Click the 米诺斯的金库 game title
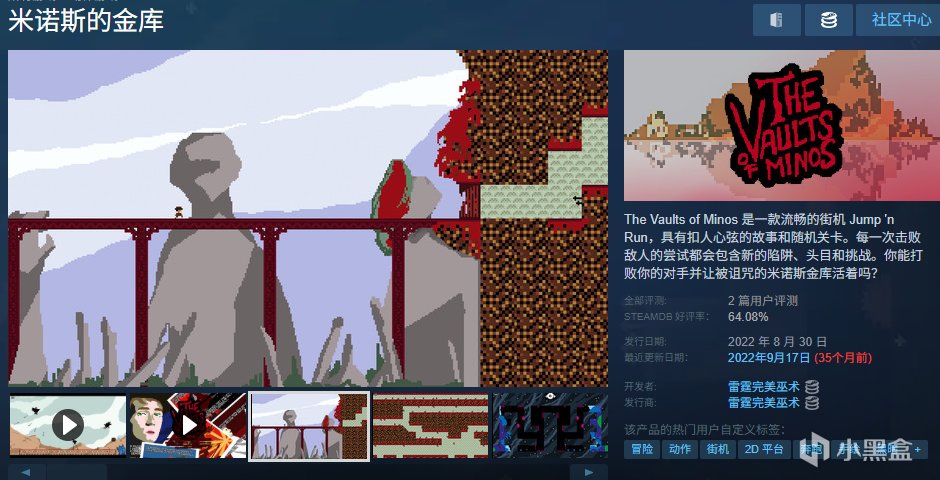 [x=86, y=22]
